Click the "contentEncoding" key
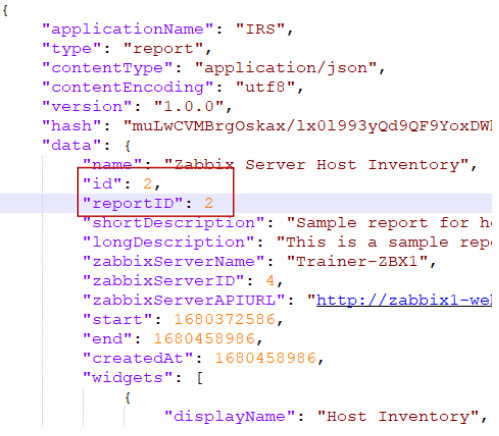Image resolution: width=499 pixels, height=436 pixels. coord(128,88)
